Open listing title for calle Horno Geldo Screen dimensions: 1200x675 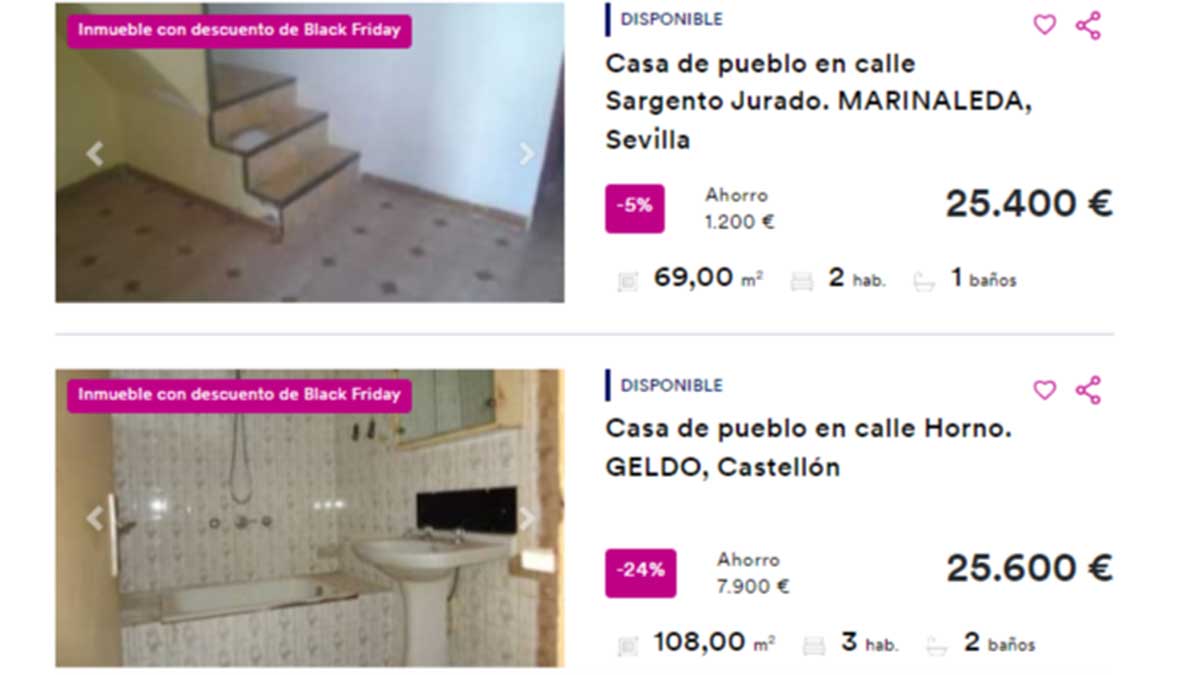point(809,448)
